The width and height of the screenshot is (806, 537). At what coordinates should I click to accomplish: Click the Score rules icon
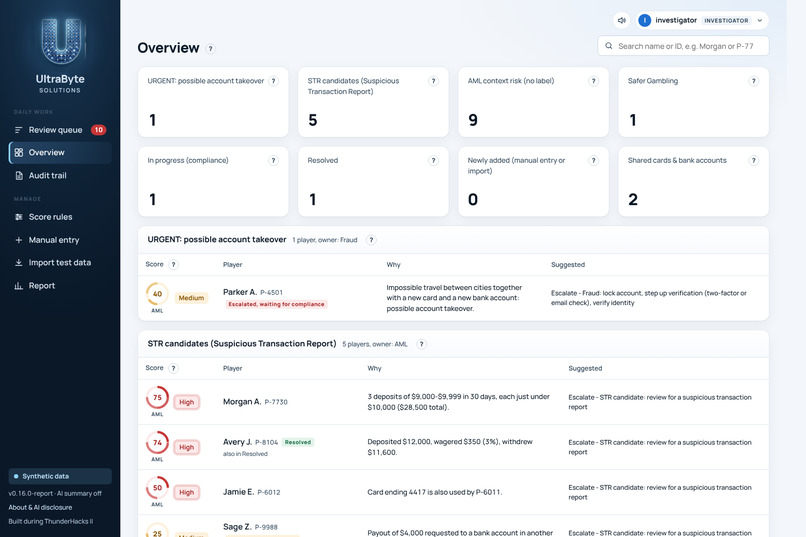(x=19, y=217)
